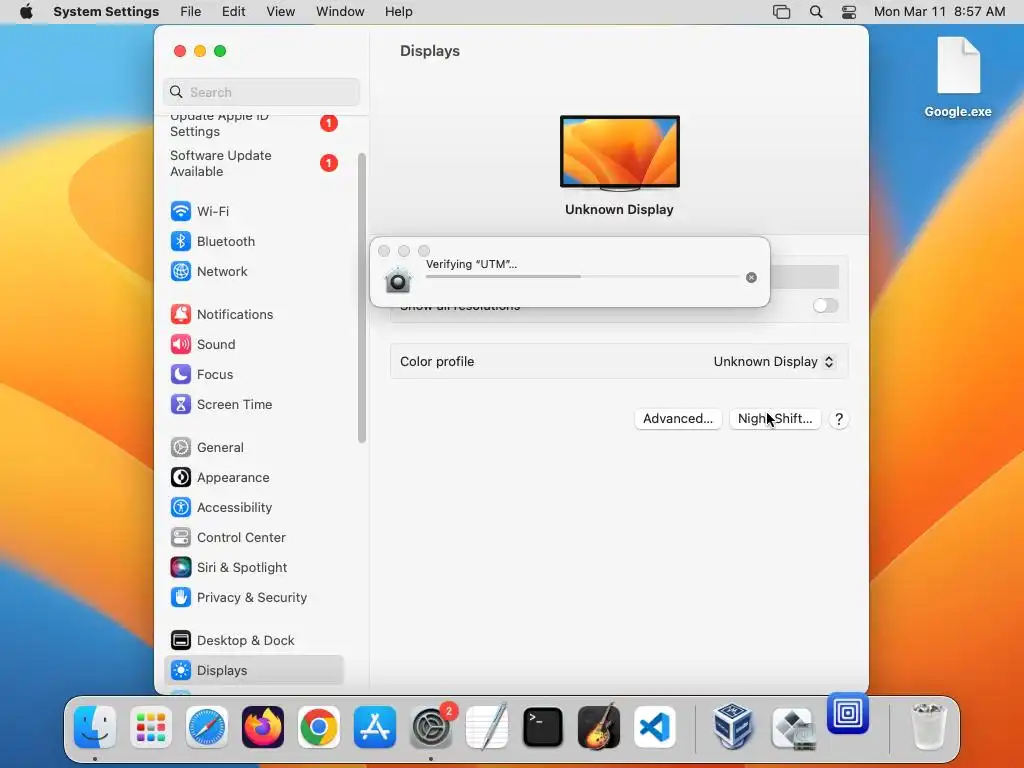
Task: Open Displays help question mark
Action: point(839,419)
